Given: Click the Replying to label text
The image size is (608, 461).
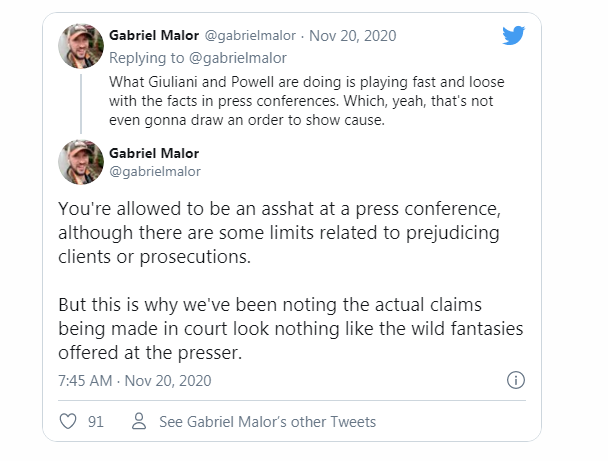Looking at the screenshot, I should (147, 58).
